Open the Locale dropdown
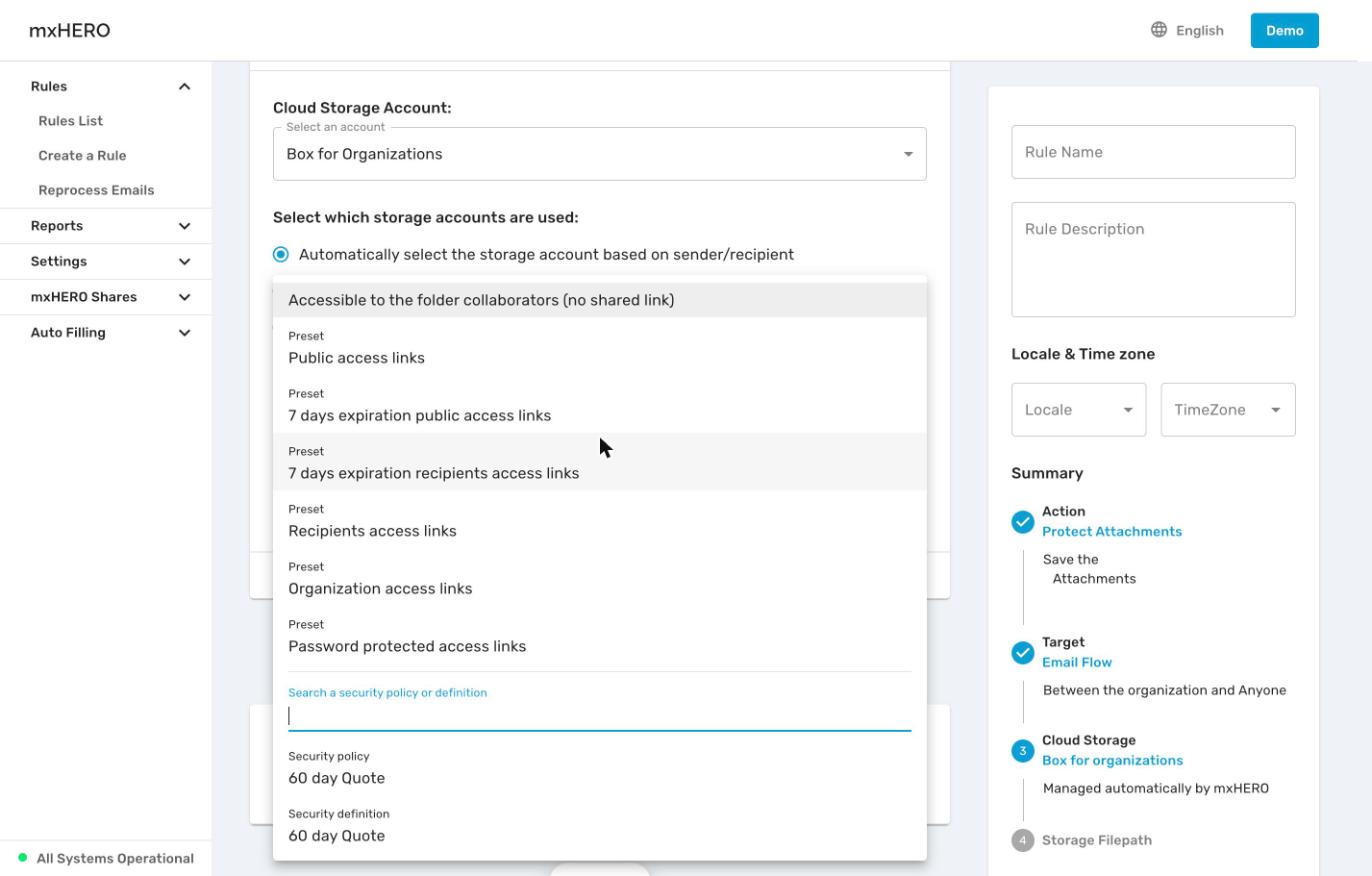The width and height of the screenshot is (1372, 876). coord(1079,410)
